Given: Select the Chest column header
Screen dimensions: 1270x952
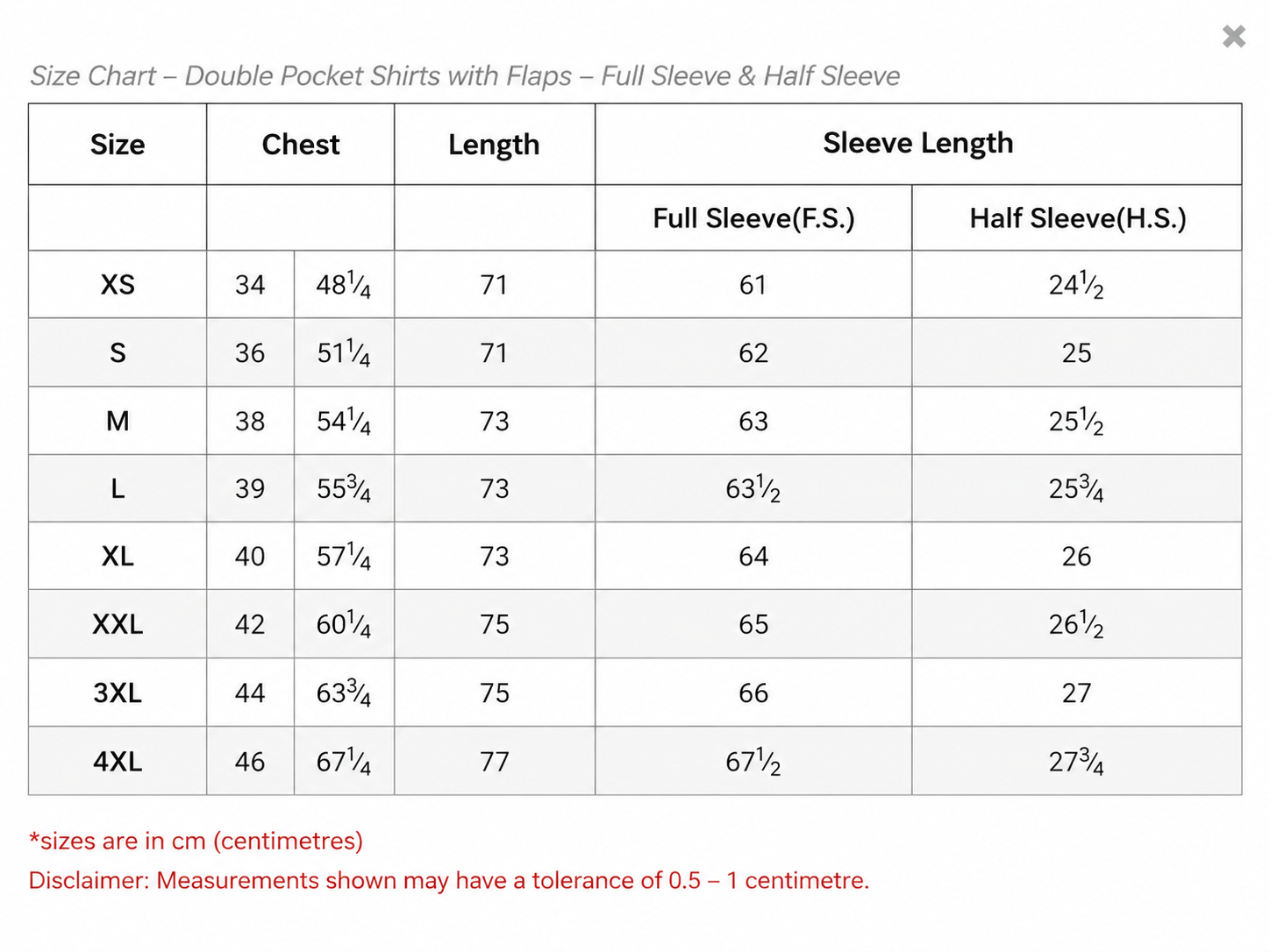Looking at the screenshot, I should tap(300, 145).
